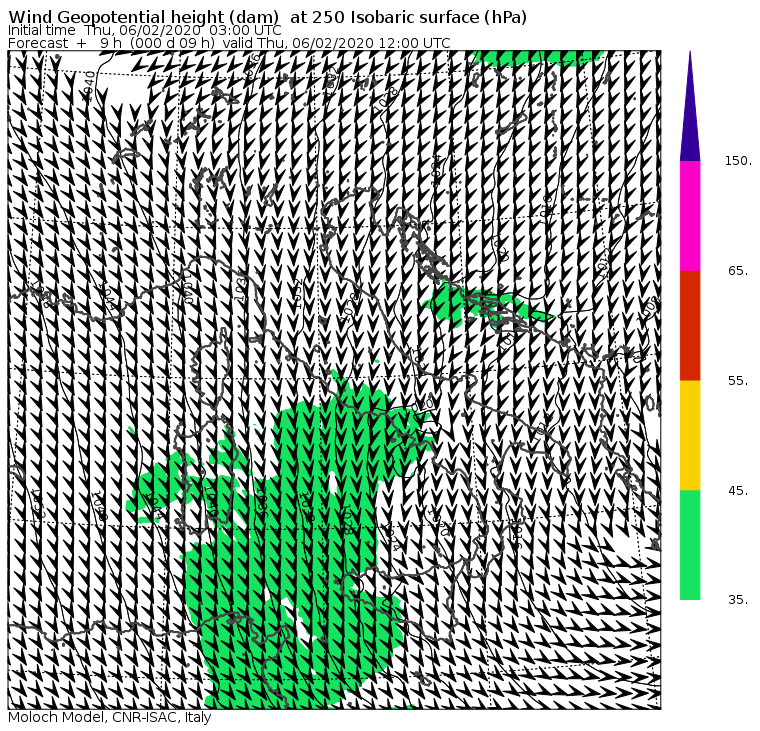Click the purple triangle above 150

[690, 106]
